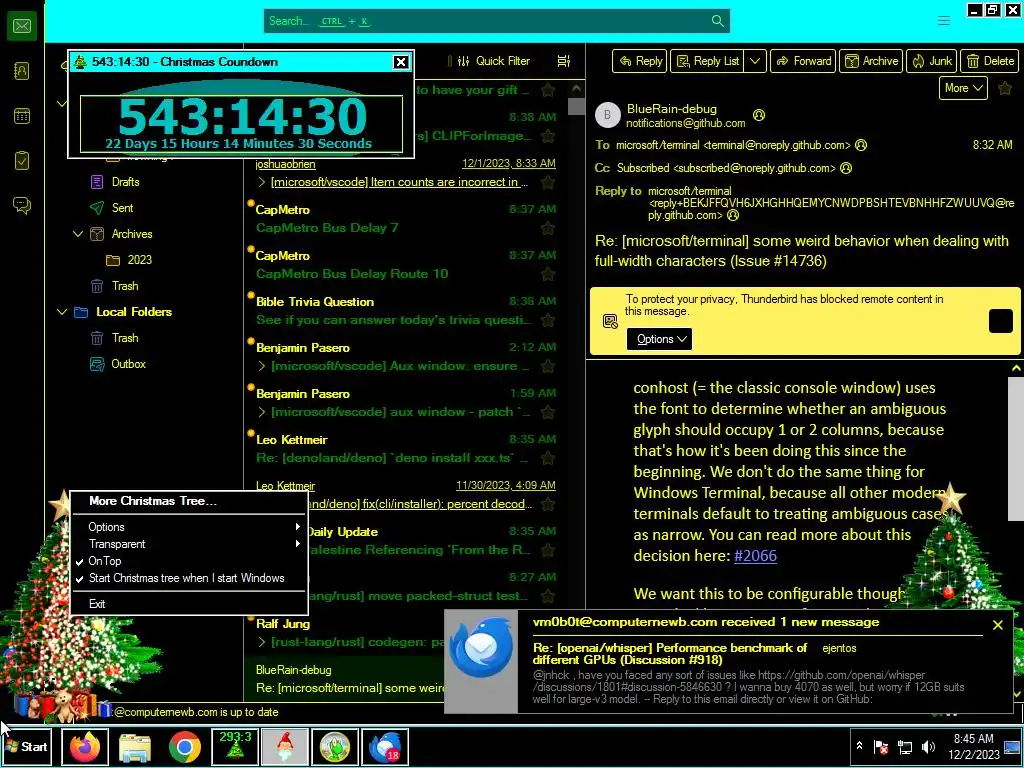Open the Thunderbird hamburger app menu
Viewport: 1024px width, 768px height.
point(944,21)
